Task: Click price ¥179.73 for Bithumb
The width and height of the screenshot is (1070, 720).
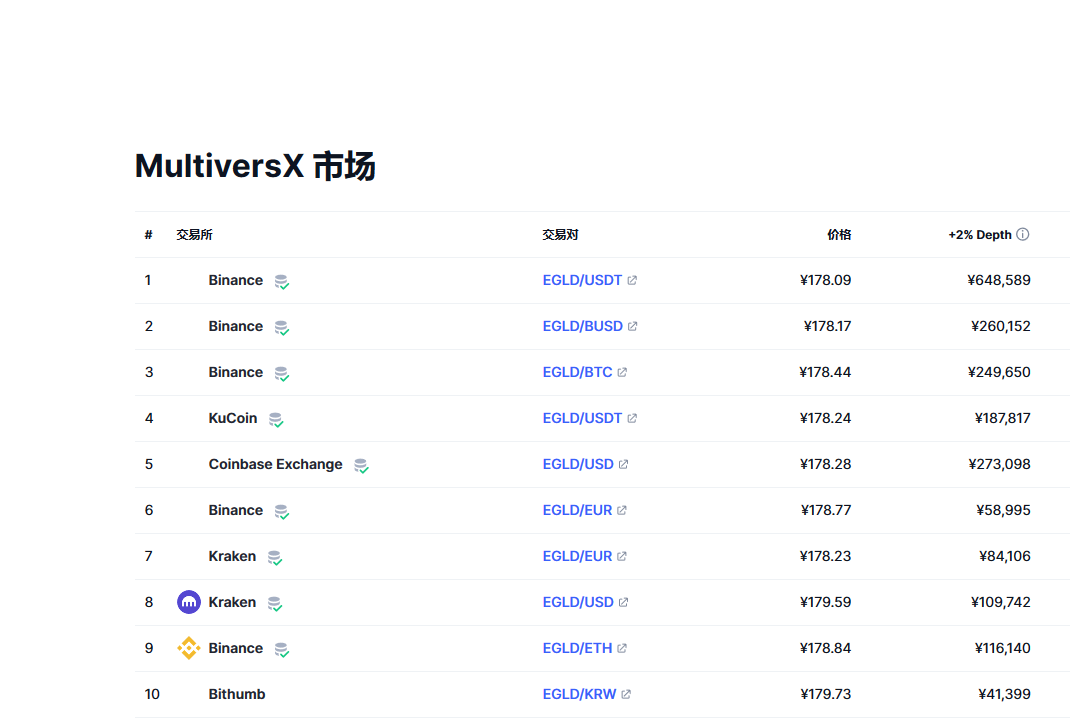Action: pos(826,694)
